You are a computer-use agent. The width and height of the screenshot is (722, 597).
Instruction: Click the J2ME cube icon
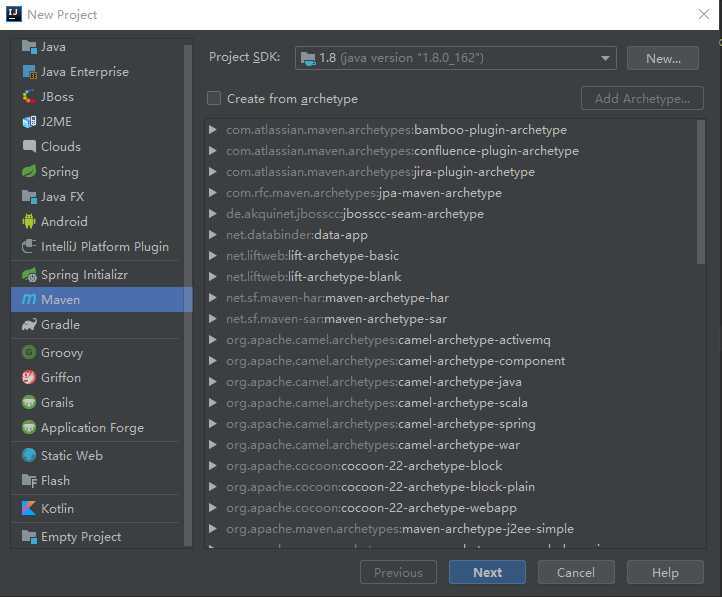pos(29,122)
